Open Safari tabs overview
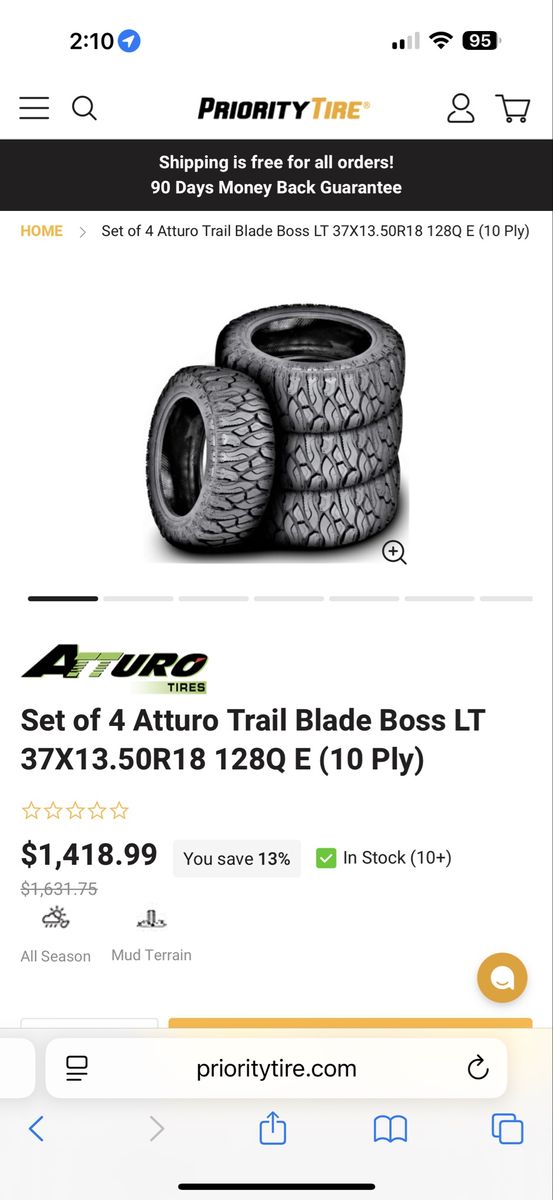The height and width of the screenshot is (1200, 553). [508, 1129]
